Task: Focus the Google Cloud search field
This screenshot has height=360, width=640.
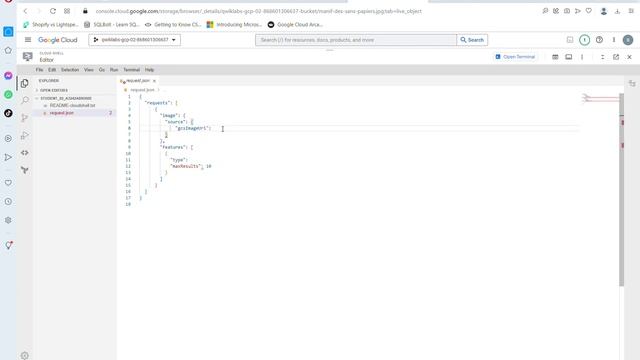Action: [356, 40]
